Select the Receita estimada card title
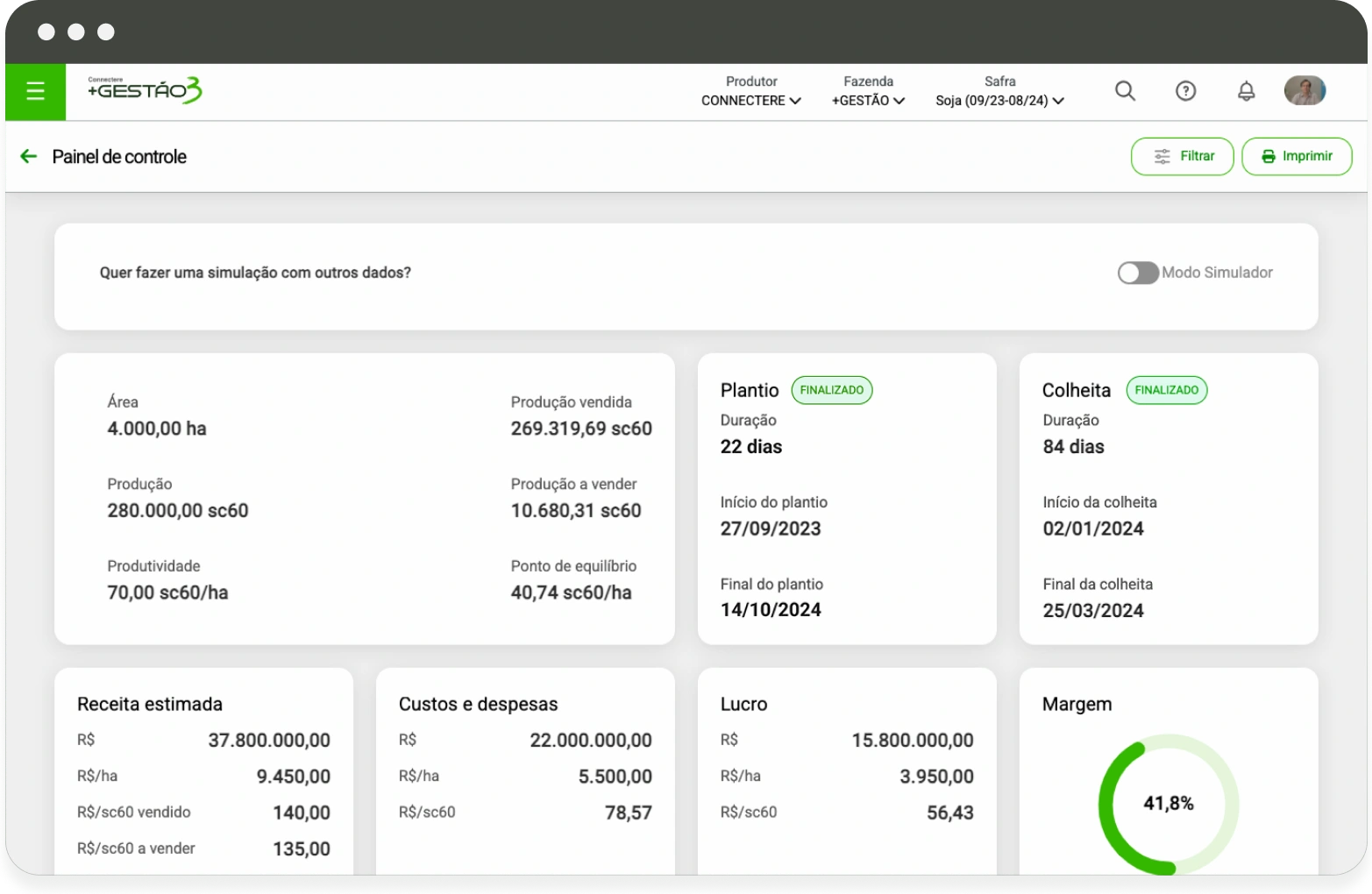 (x=150, y=704)
